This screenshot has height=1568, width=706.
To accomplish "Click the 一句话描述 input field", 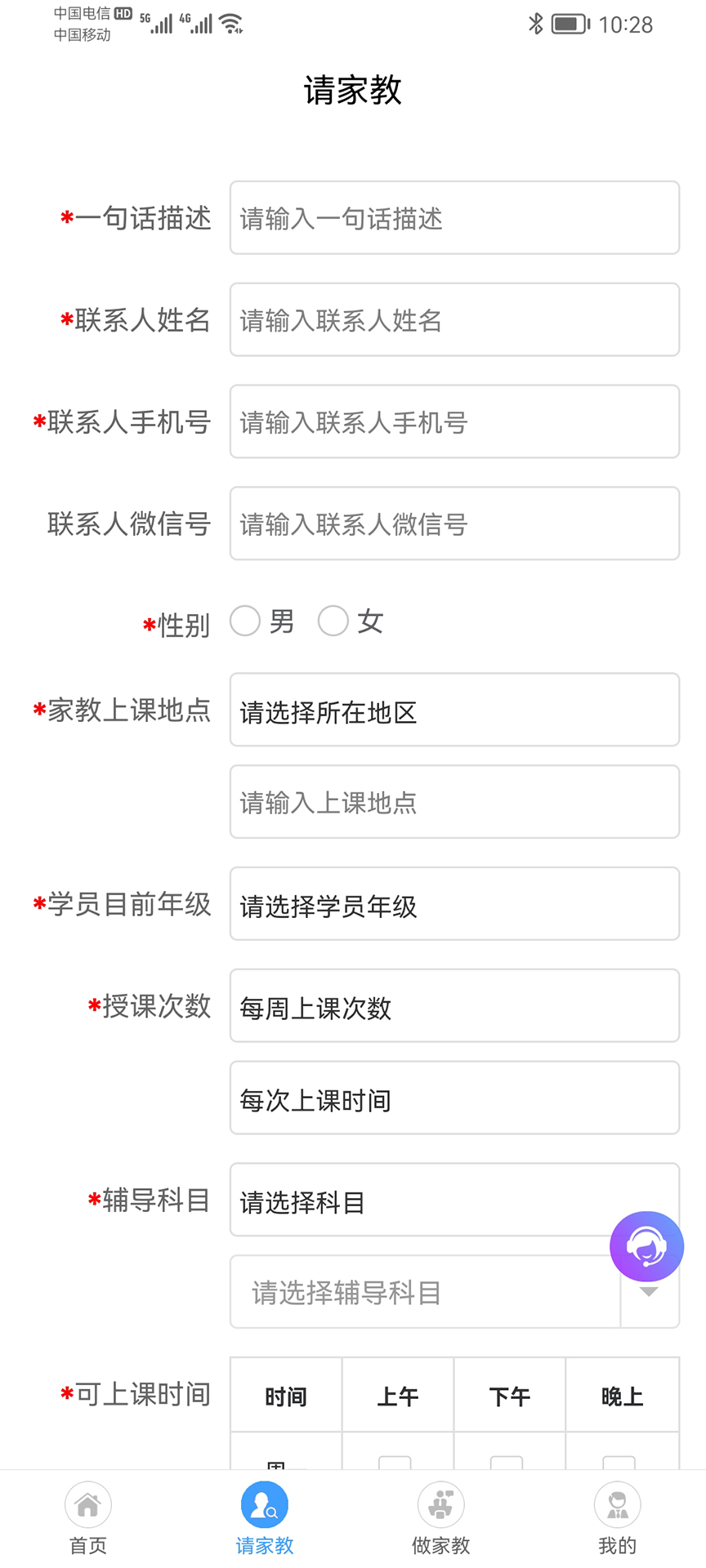I will tap(454, 218).
